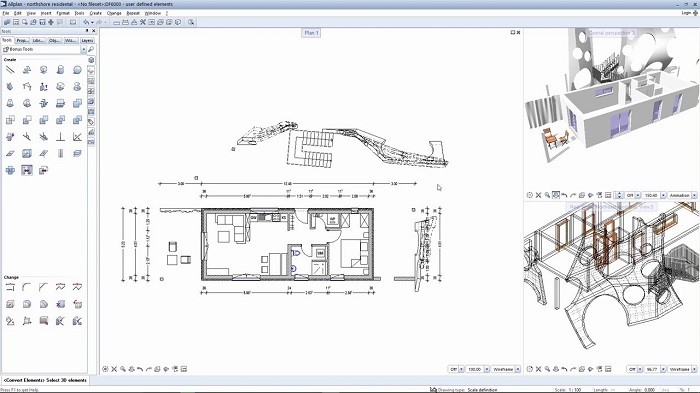Click the magnifier icon in top toolbar

pos(191,22)
